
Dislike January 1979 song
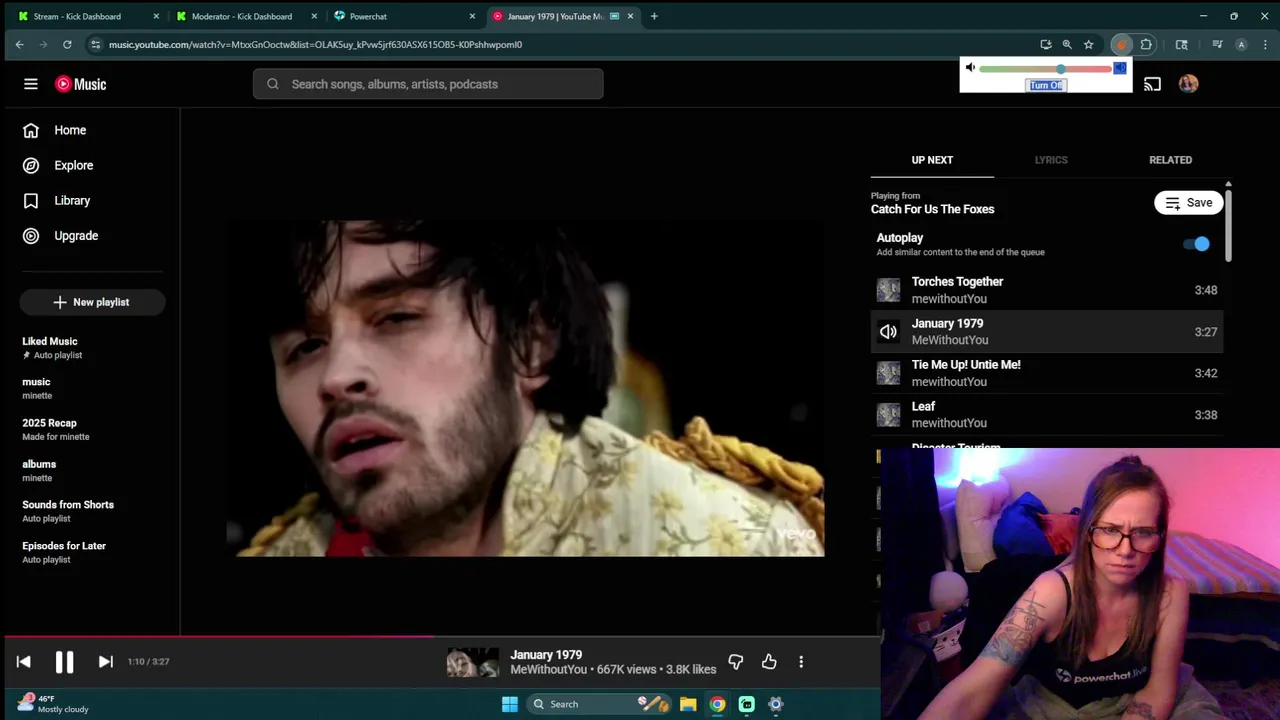736,661
